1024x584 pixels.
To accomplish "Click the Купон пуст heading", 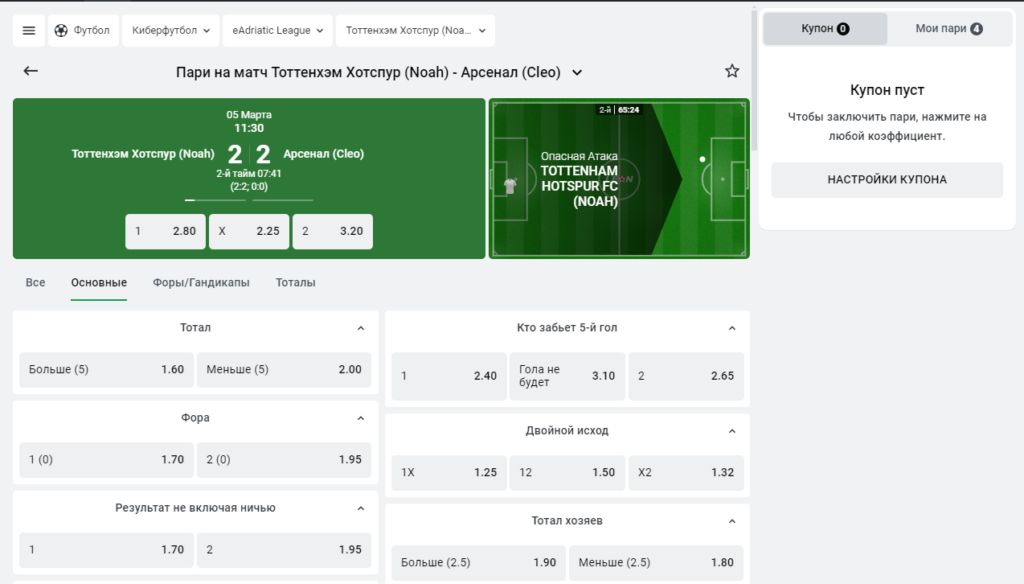I will (x=887, y=90).
